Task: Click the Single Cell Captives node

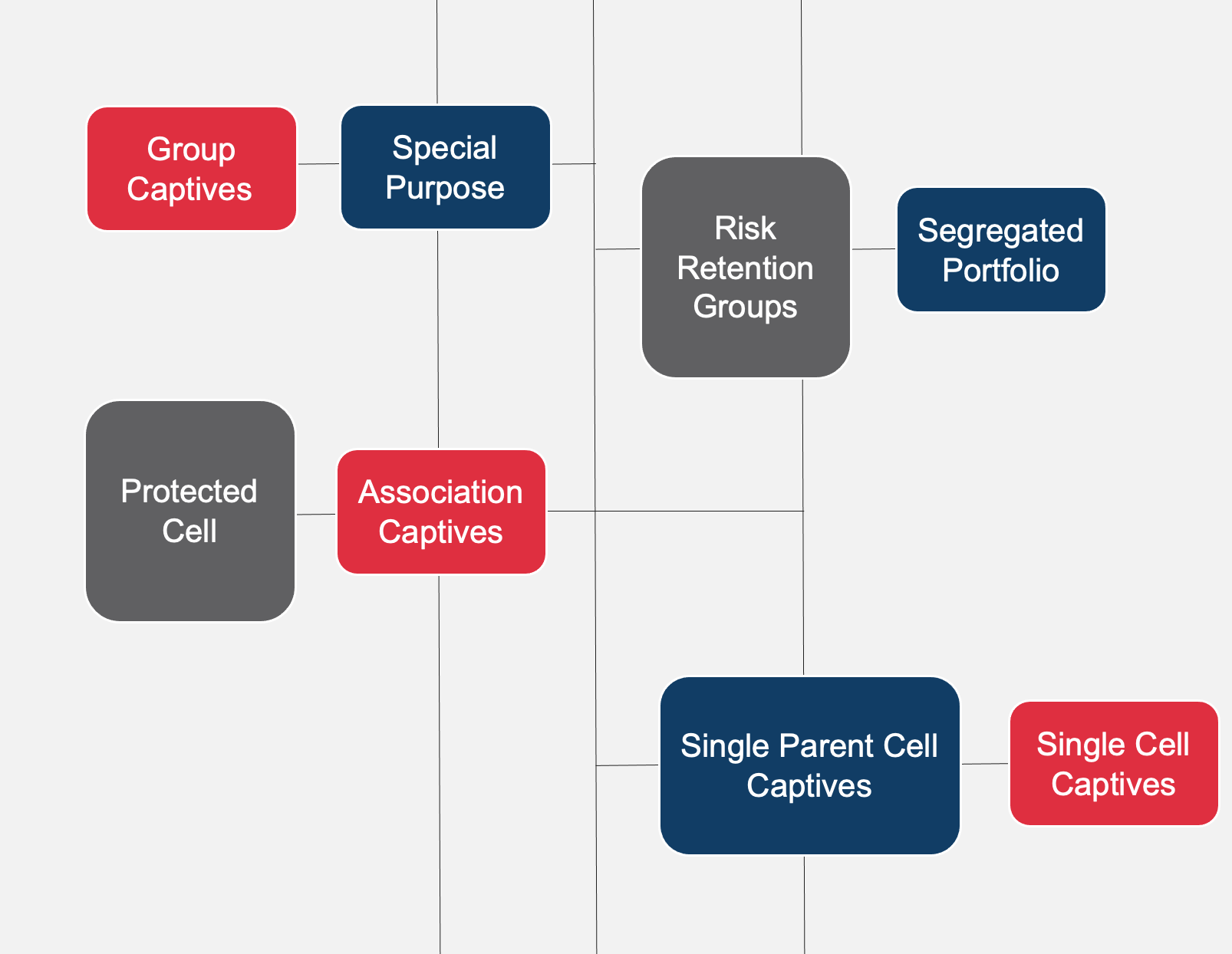Action: (1113, 764)
